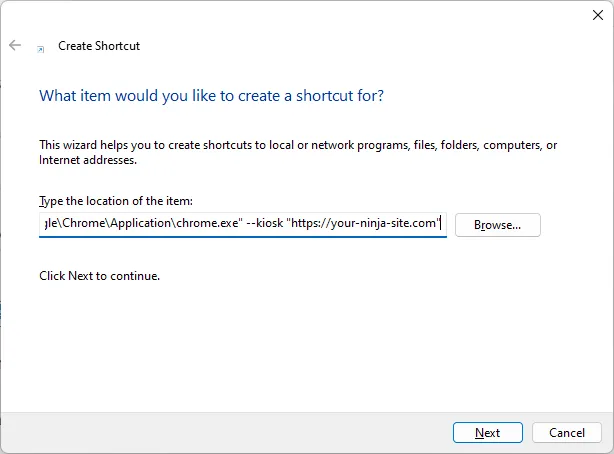Click the 'What item would you like' heading
Screen dimensions: 614x454
pyautogui.click(x=211, y=96)
